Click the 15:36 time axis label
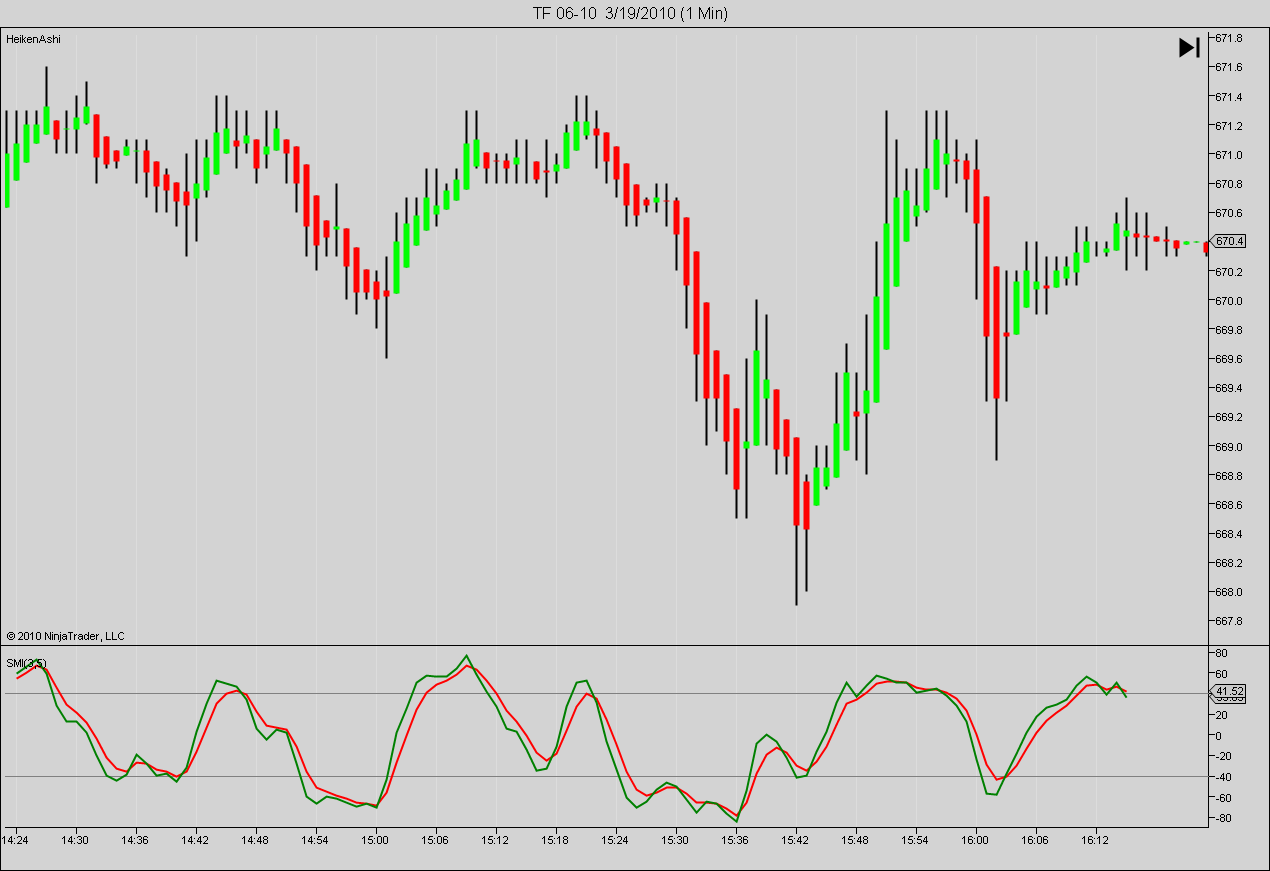Viewport: 1270px width, 871px height. tap(736, 840)
